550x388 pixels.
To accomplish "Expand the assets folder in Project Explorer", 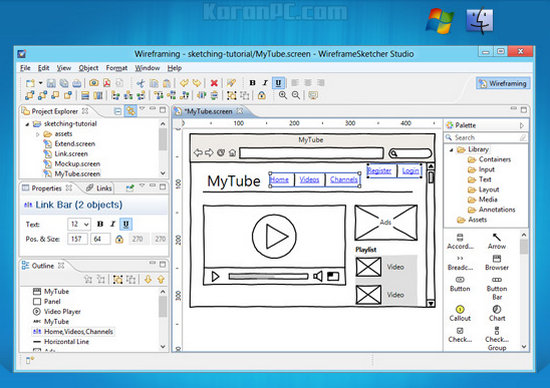I will (38, 134).
